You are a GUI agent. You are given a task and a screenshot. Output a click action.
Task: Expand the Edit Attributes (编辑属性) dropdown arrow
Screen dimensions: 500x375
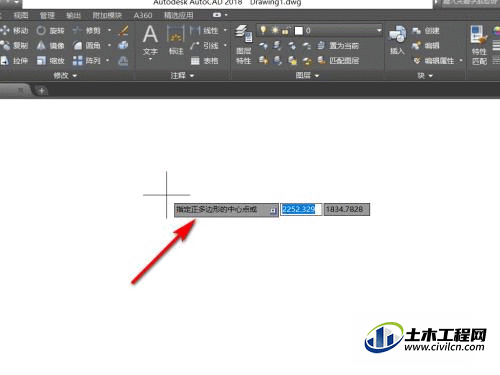click(461, 61)
